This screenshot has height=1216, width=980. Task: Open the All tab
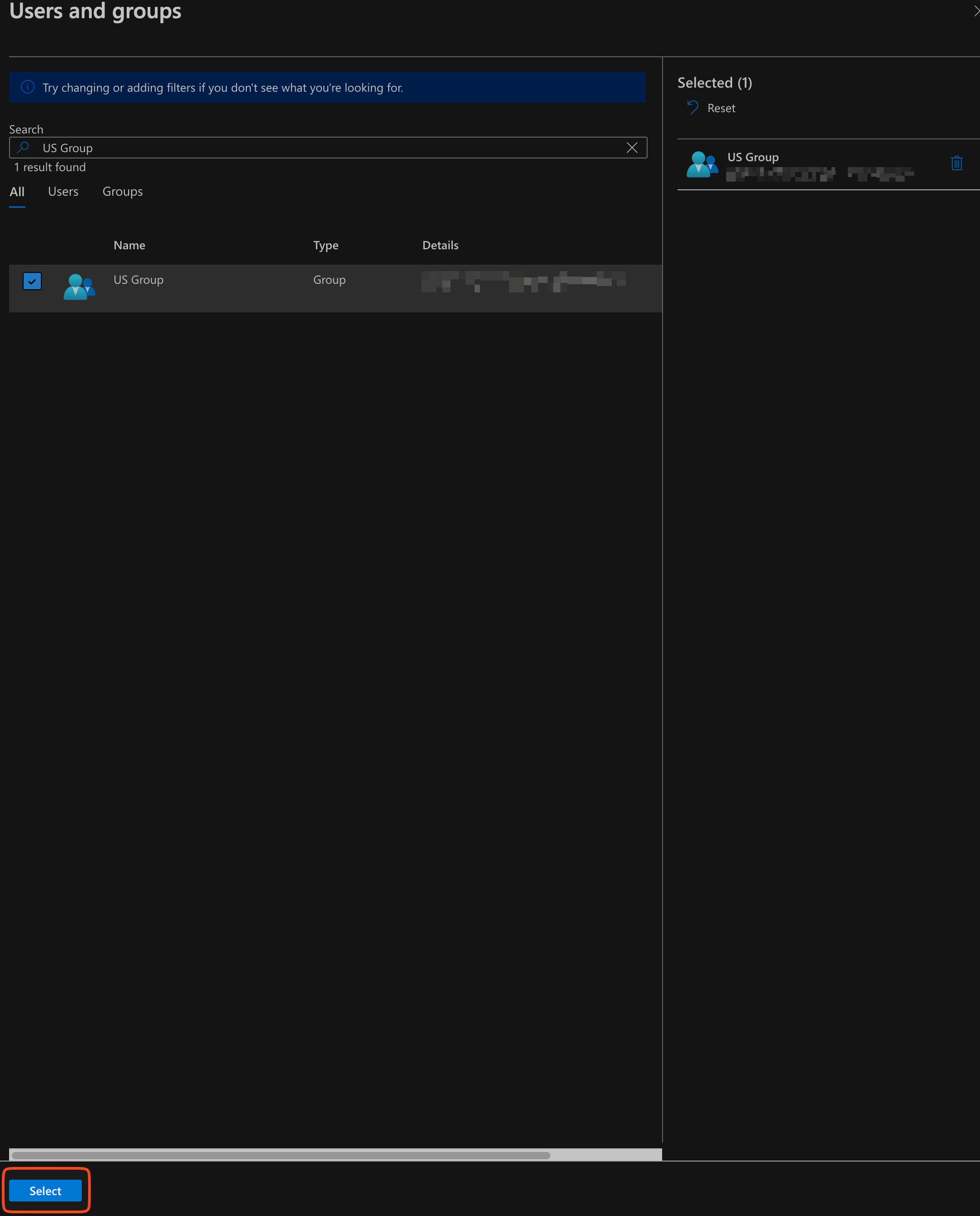[17, 192]
